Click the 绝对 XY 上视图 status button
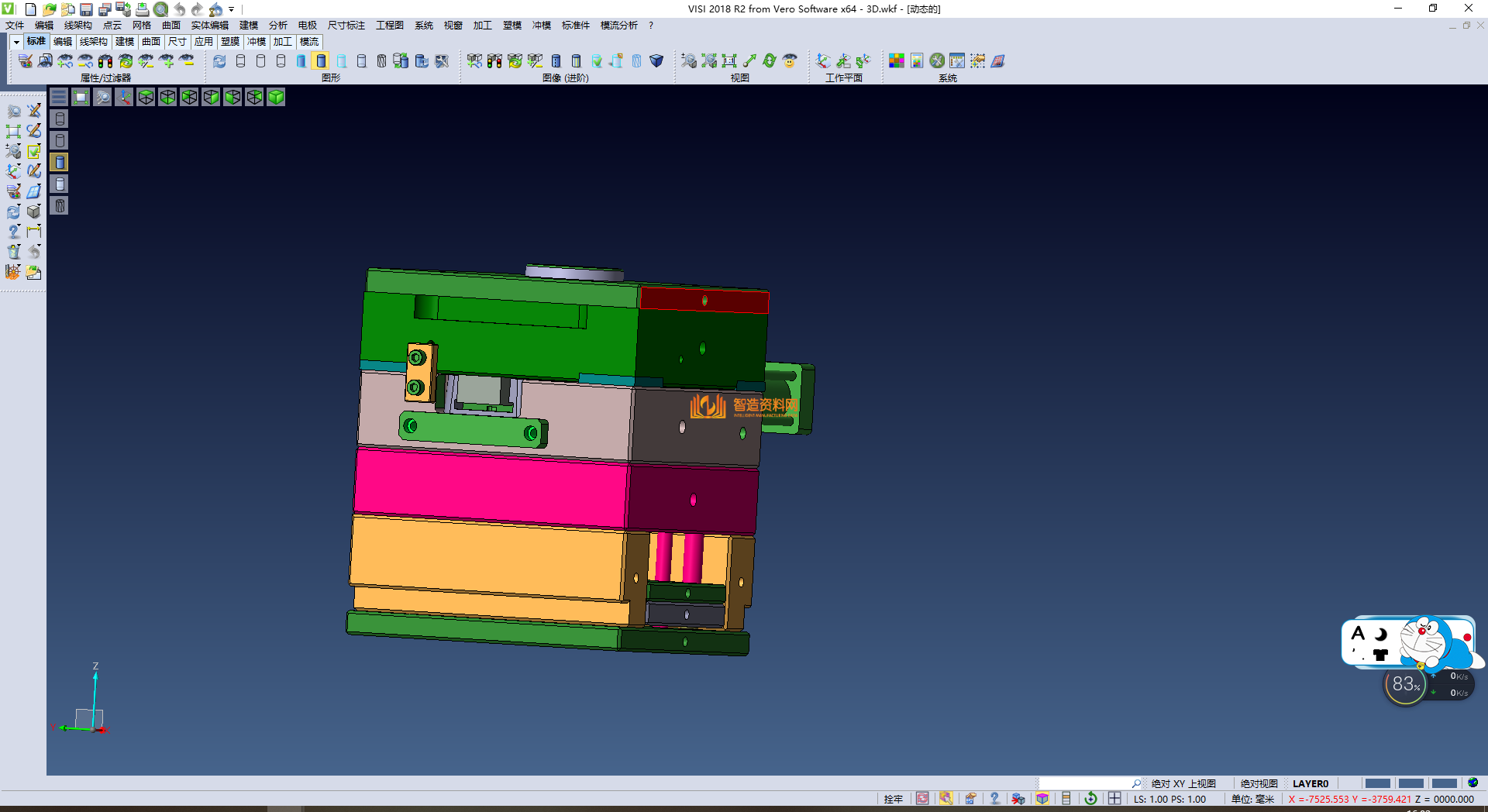 pos(1183,783)
